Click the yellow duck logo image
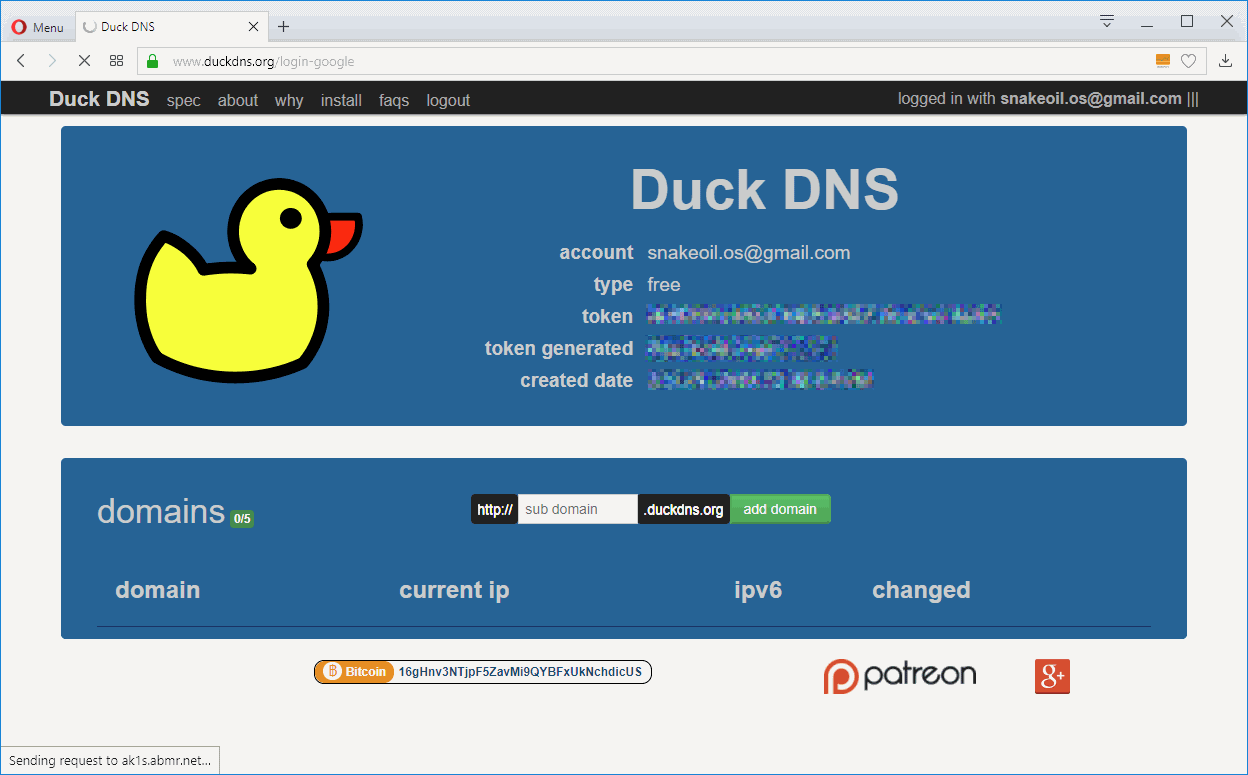Image resolution: width=1248 pixels, height=775 pixels. click(247, 280)
